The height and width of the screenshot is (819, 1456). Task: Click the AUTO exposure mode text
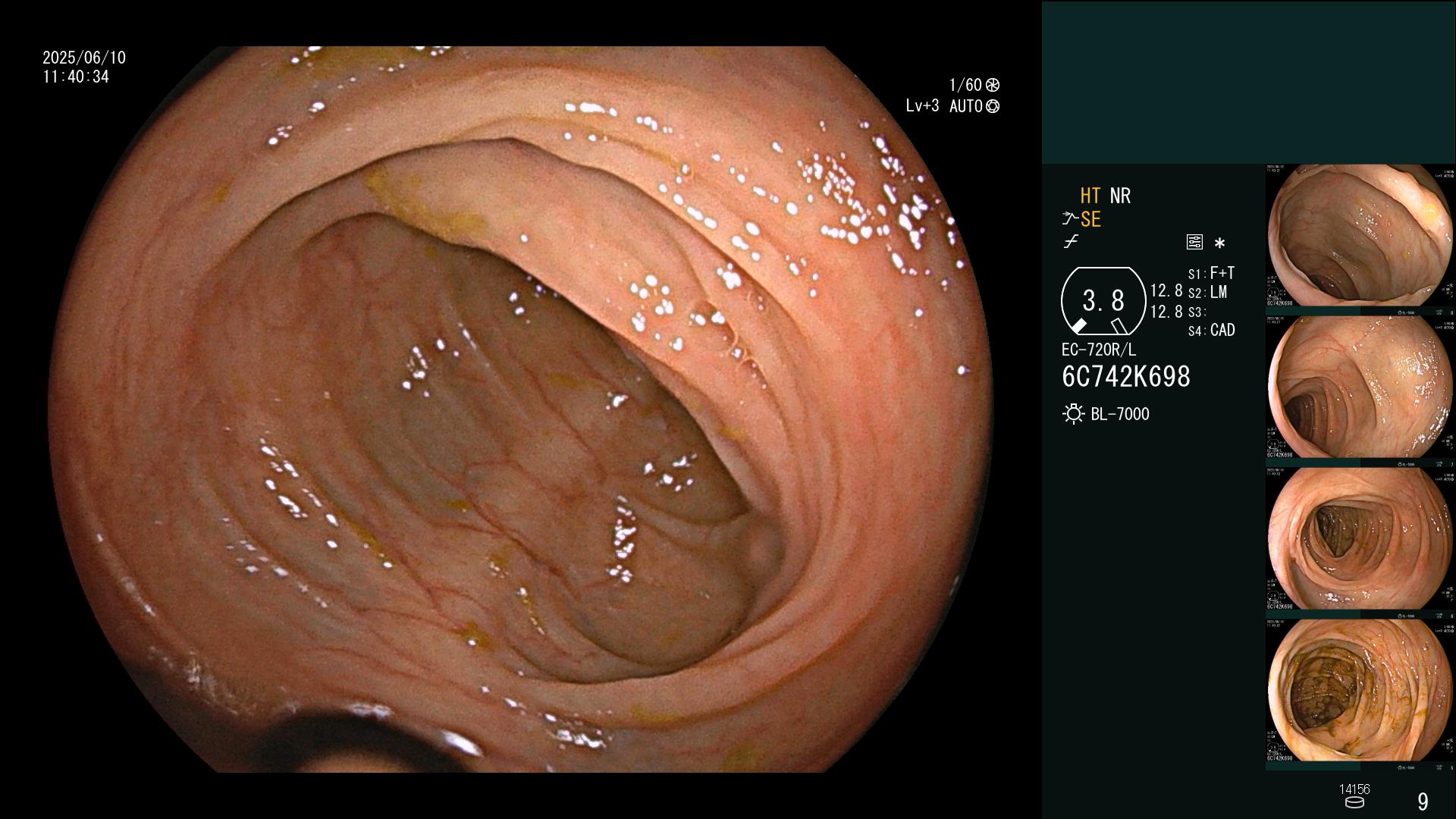[966, 107]
